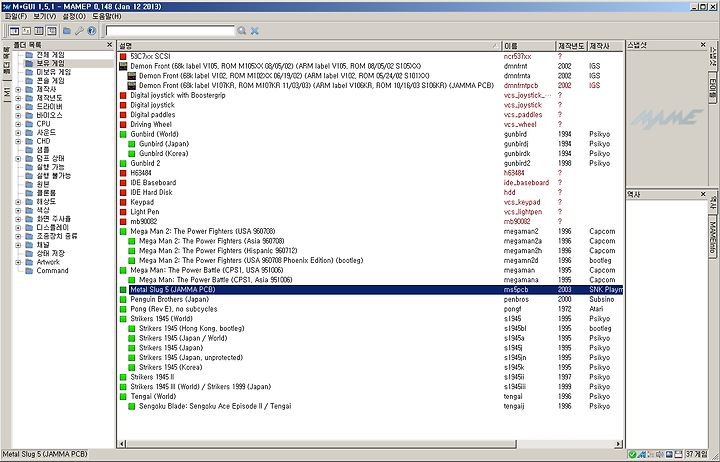This screenshot has height=462, width=720.
Task: Close the 역사 panel
Action: tap(703, 194)
